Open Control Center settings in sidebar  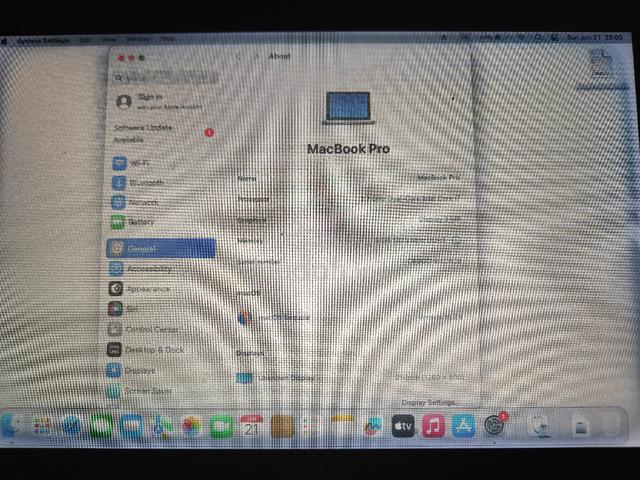click(x=161, y=329)
